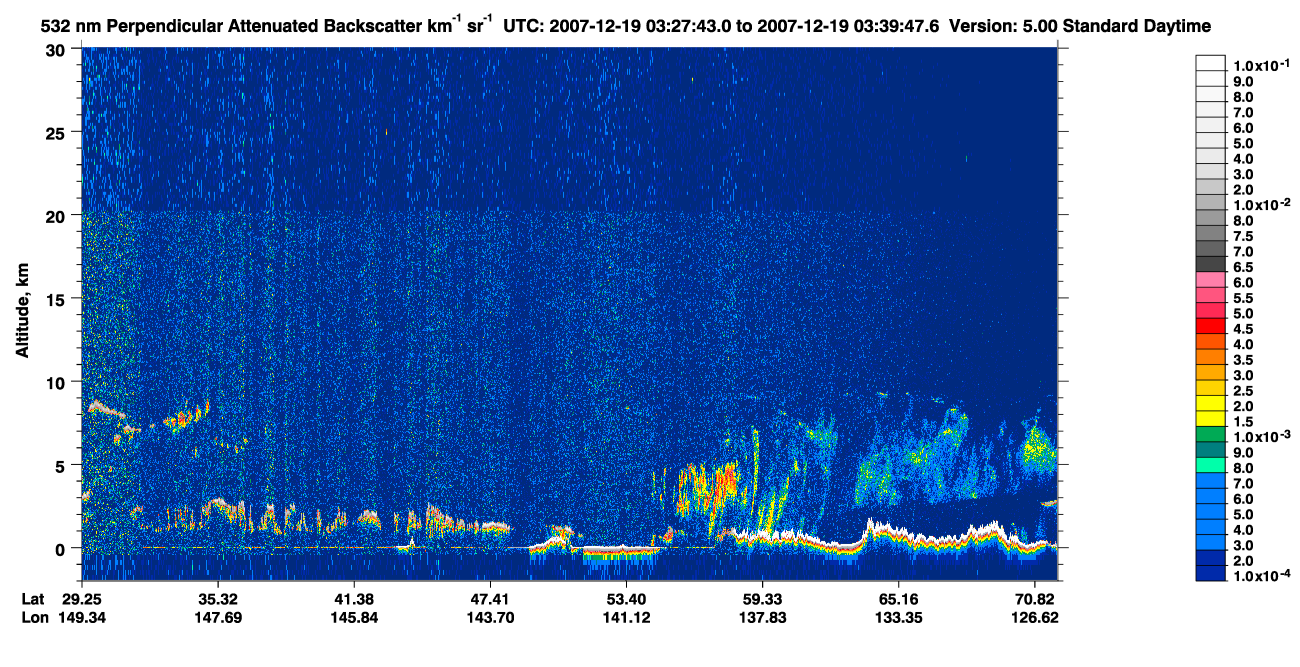Select the light pink swatch below 6.5
The height and width of the screenshot is (667, 1300).
click(x=1210, y=279)
